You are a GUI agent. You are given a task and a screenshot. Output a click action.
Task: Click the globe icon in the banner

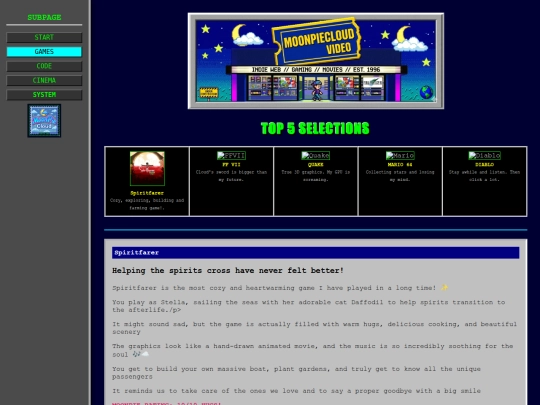point(426,92)
